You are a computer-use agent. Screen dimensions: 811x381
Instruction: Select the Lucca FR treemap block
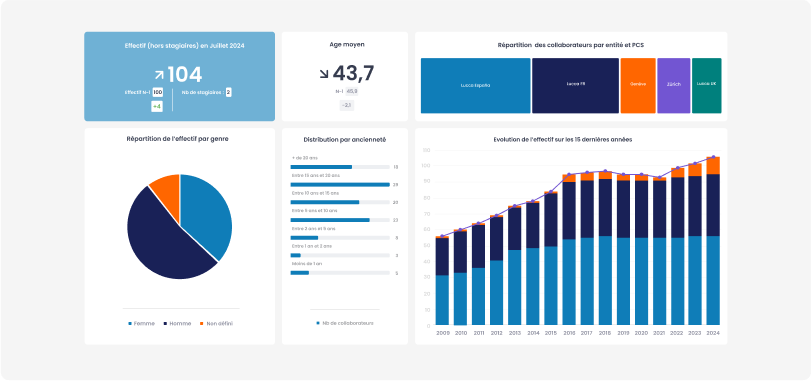pos(575,85)
